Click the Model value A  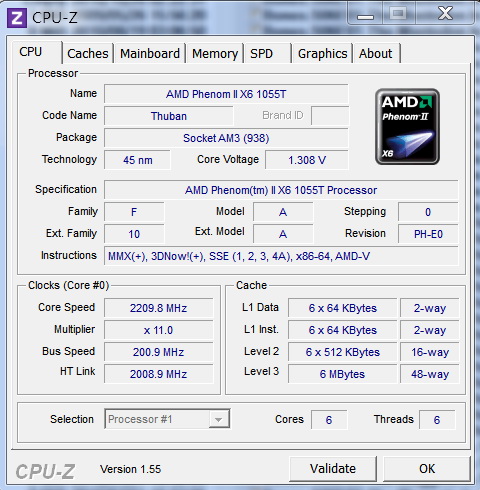pyautogui.click(x=283, y=212)
